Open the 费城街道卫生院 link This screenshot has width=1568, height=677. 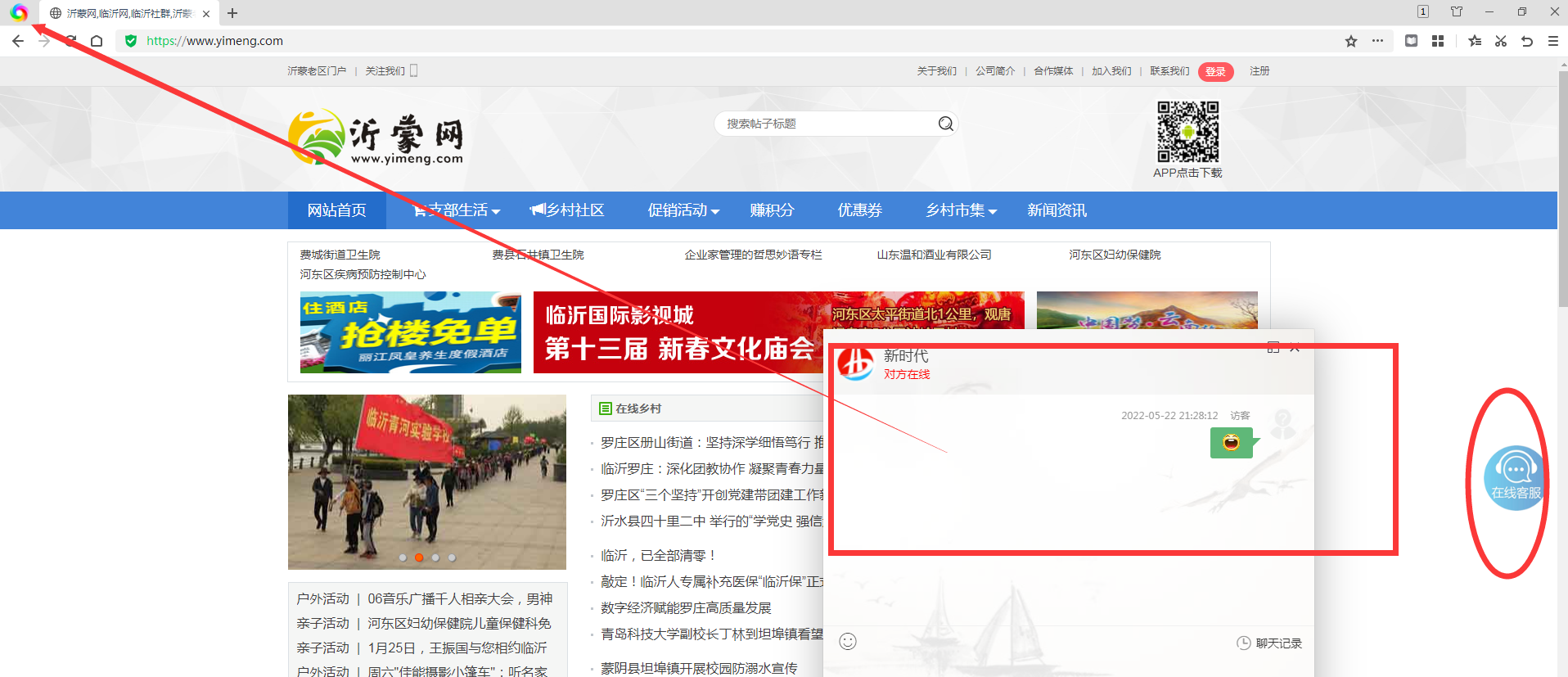[x=340, y=255]
